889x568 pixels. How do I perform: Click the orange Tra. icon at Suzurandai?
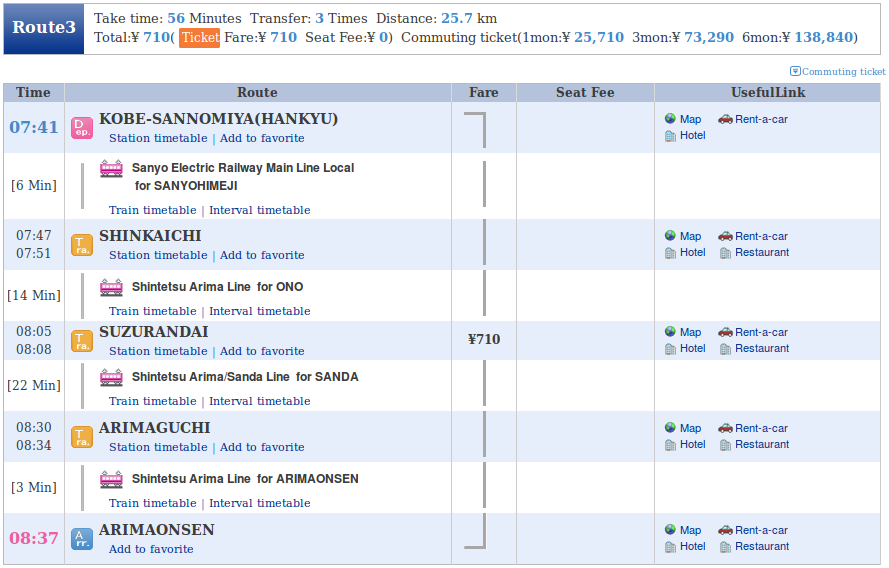click(82, 341)
